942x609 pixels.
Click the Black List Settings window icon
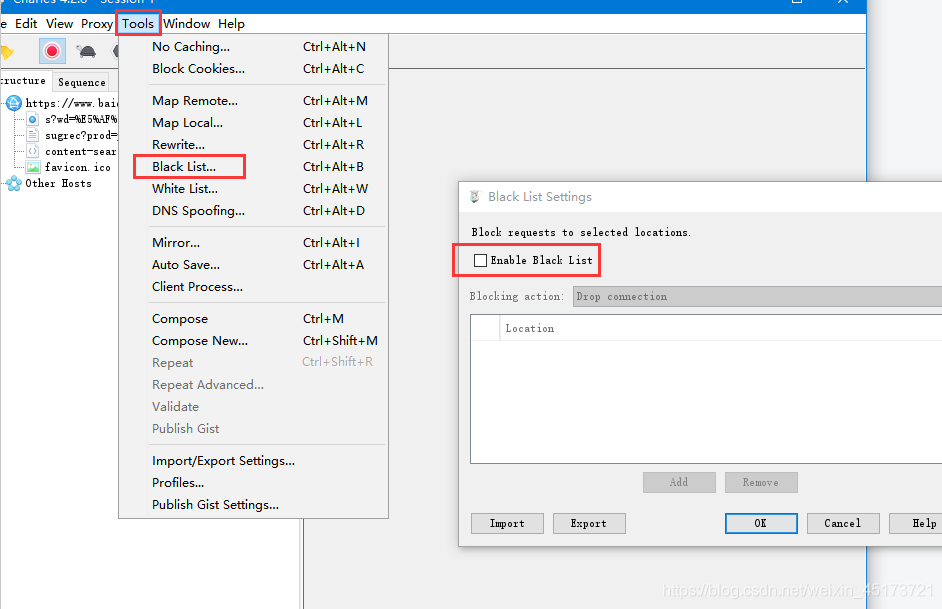point(475,196)
